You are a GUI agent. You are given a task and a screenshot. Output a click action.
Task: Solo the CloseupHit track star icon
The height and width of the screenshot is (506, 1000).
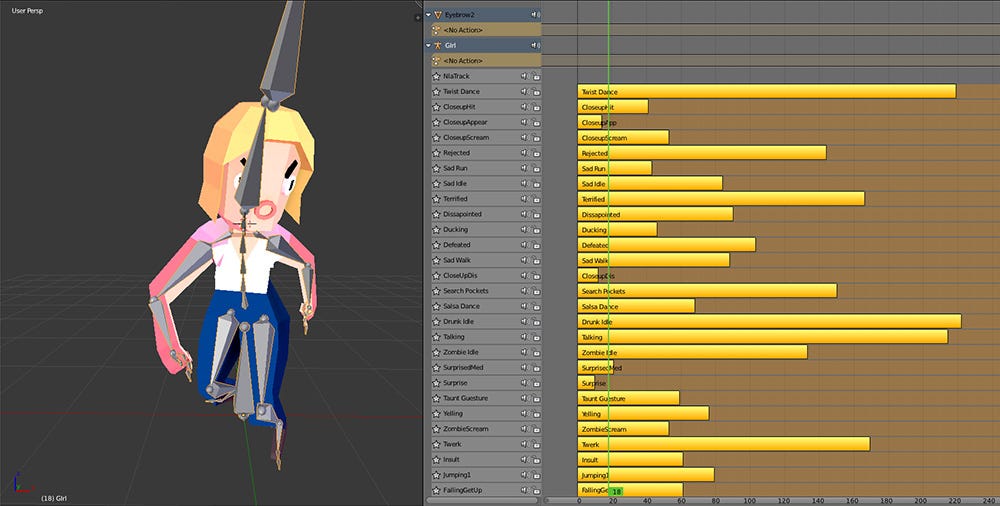click(436, 107)
